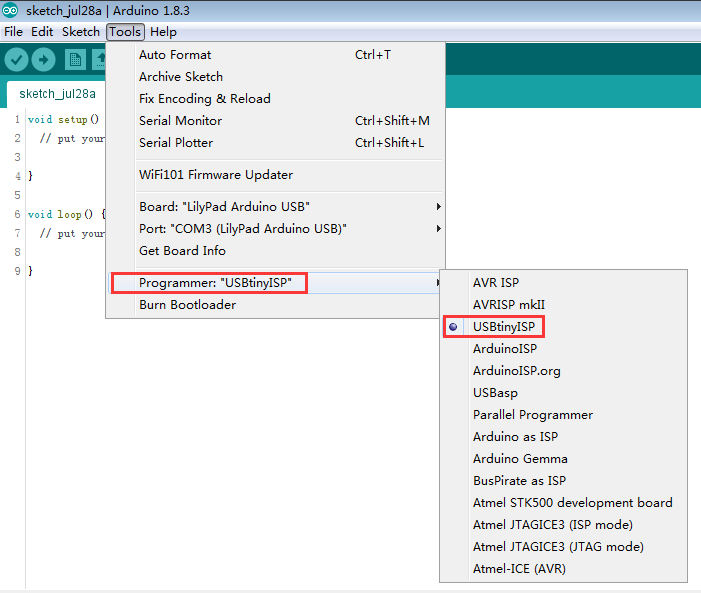The width and height of the screenshot is (701, 593).
Task: Click the Verify checkmark toolbar icon
Action: [x=16, y=60]
